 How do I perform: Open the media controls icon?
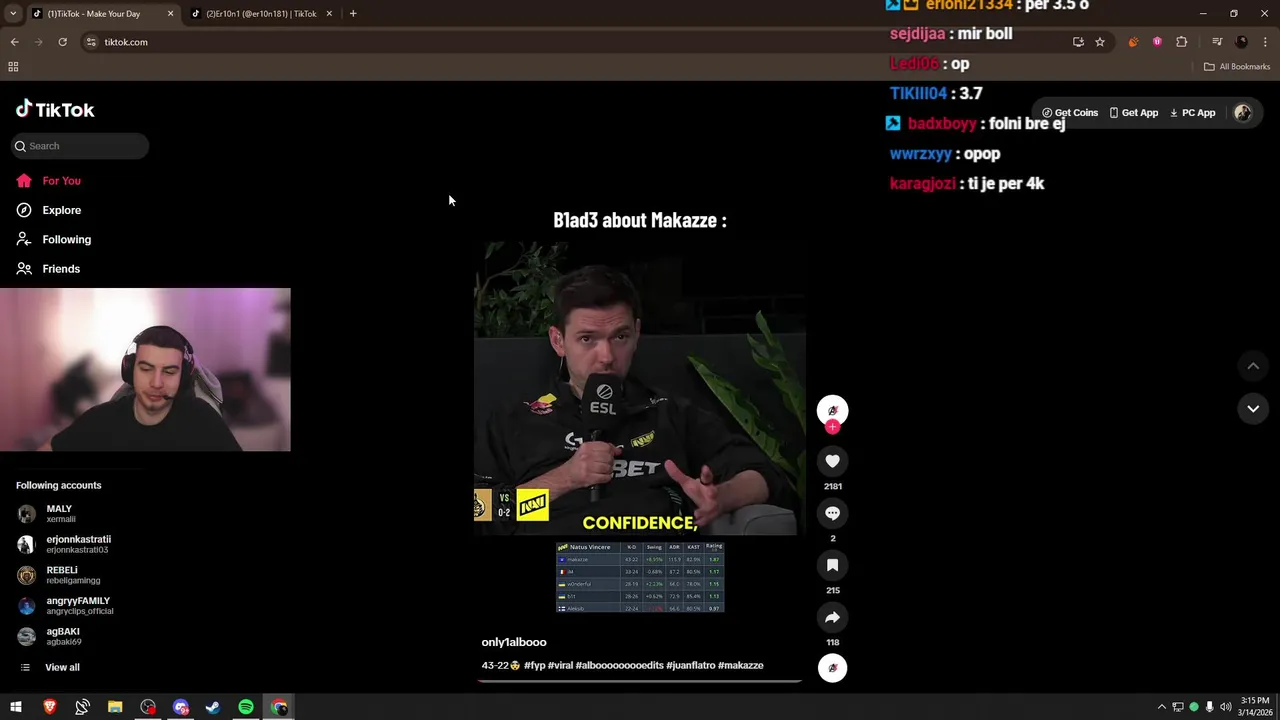click(1217, 42)
